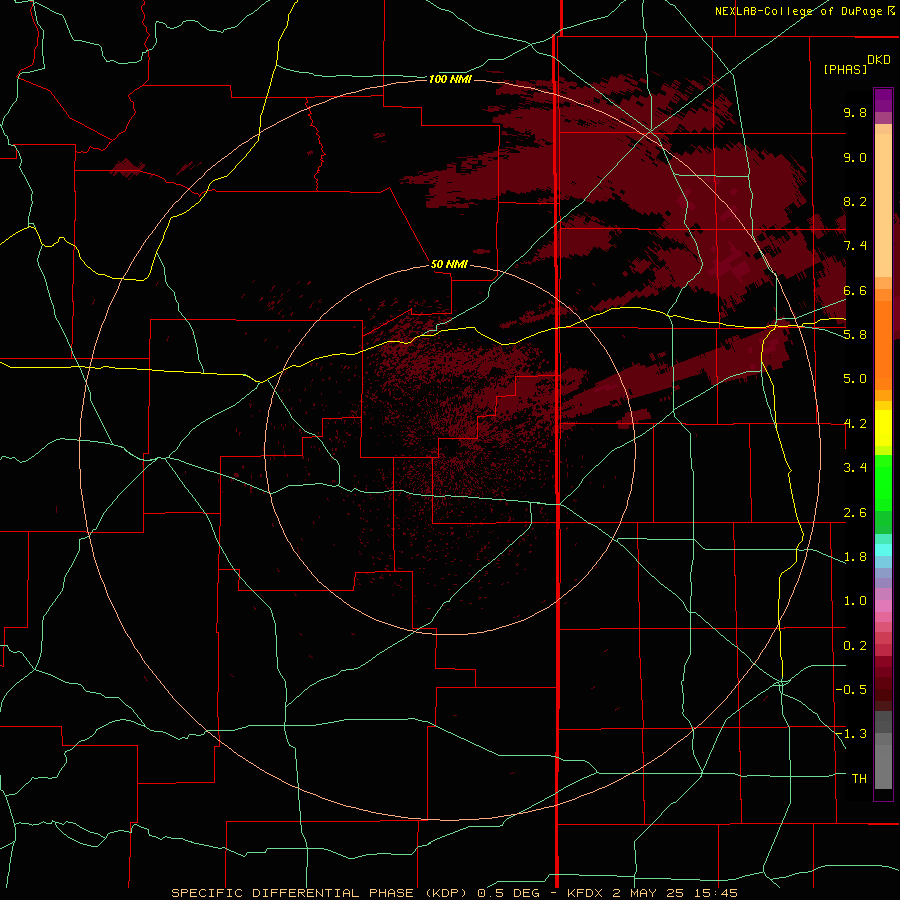Image resolution: width=900 pixels, height=900 pixels.
Task: Click the 3.4 value on color scale
Action: coord(855,468)
